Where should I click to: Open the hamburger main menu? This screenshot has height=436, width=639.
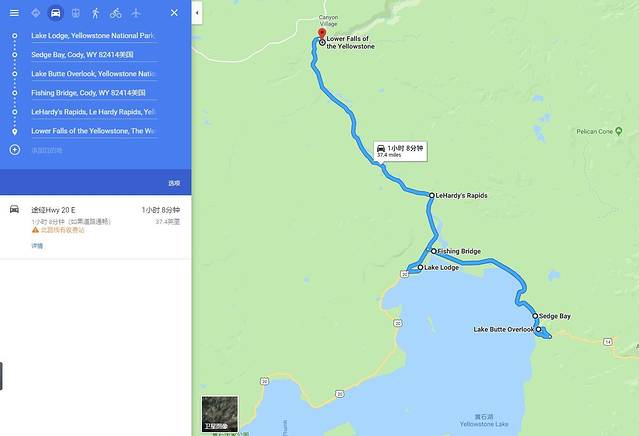(14, 13)
